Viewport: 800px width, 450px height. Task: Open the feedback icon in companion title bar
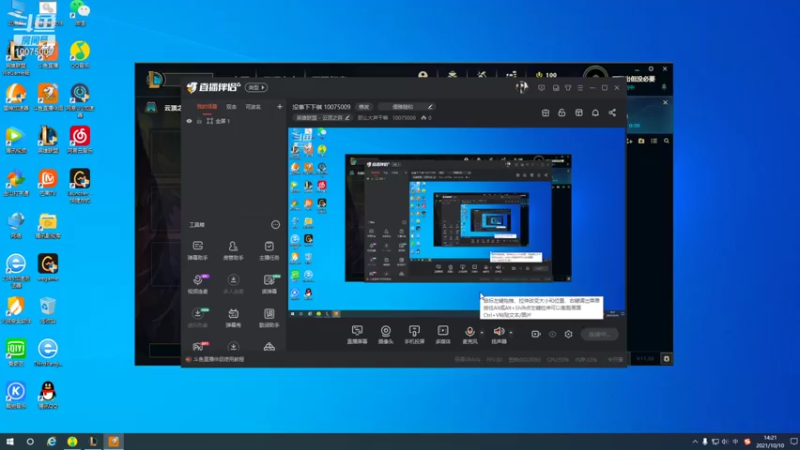(541, 88)
